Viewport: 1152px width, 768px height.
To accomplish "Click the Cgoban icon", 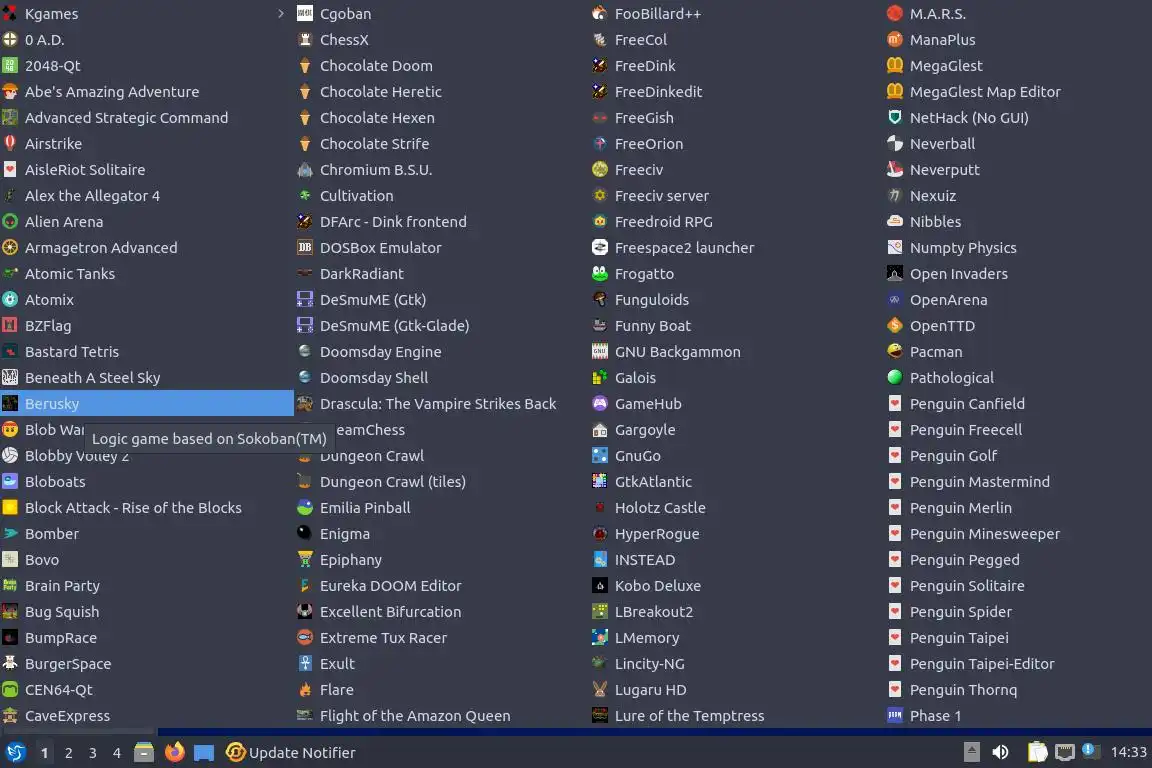I will (x=305, y=13).
